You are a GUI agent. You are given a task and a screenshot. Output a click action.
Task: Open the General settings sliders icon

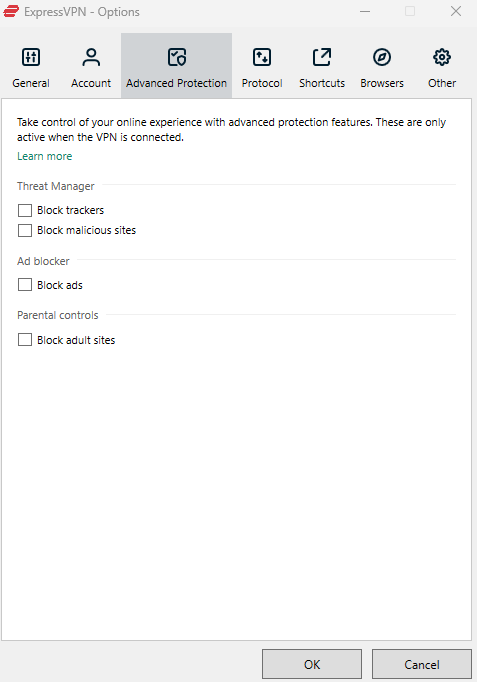click(31, 57)
